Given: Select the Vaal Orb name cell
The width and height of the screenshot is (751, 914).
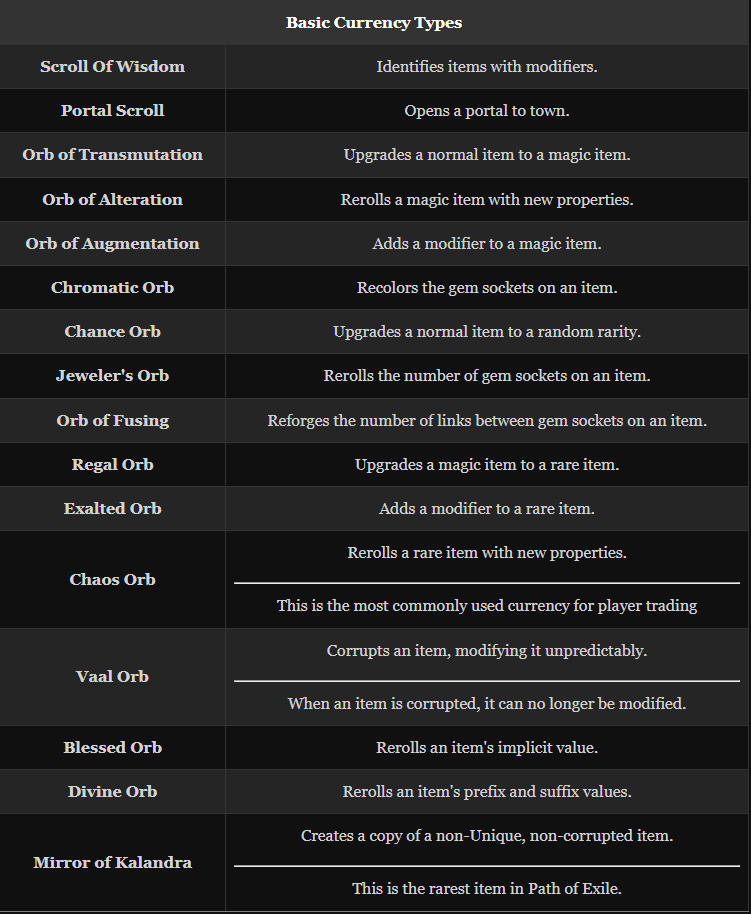Looking at the screenshot, I should click(112, 677).
